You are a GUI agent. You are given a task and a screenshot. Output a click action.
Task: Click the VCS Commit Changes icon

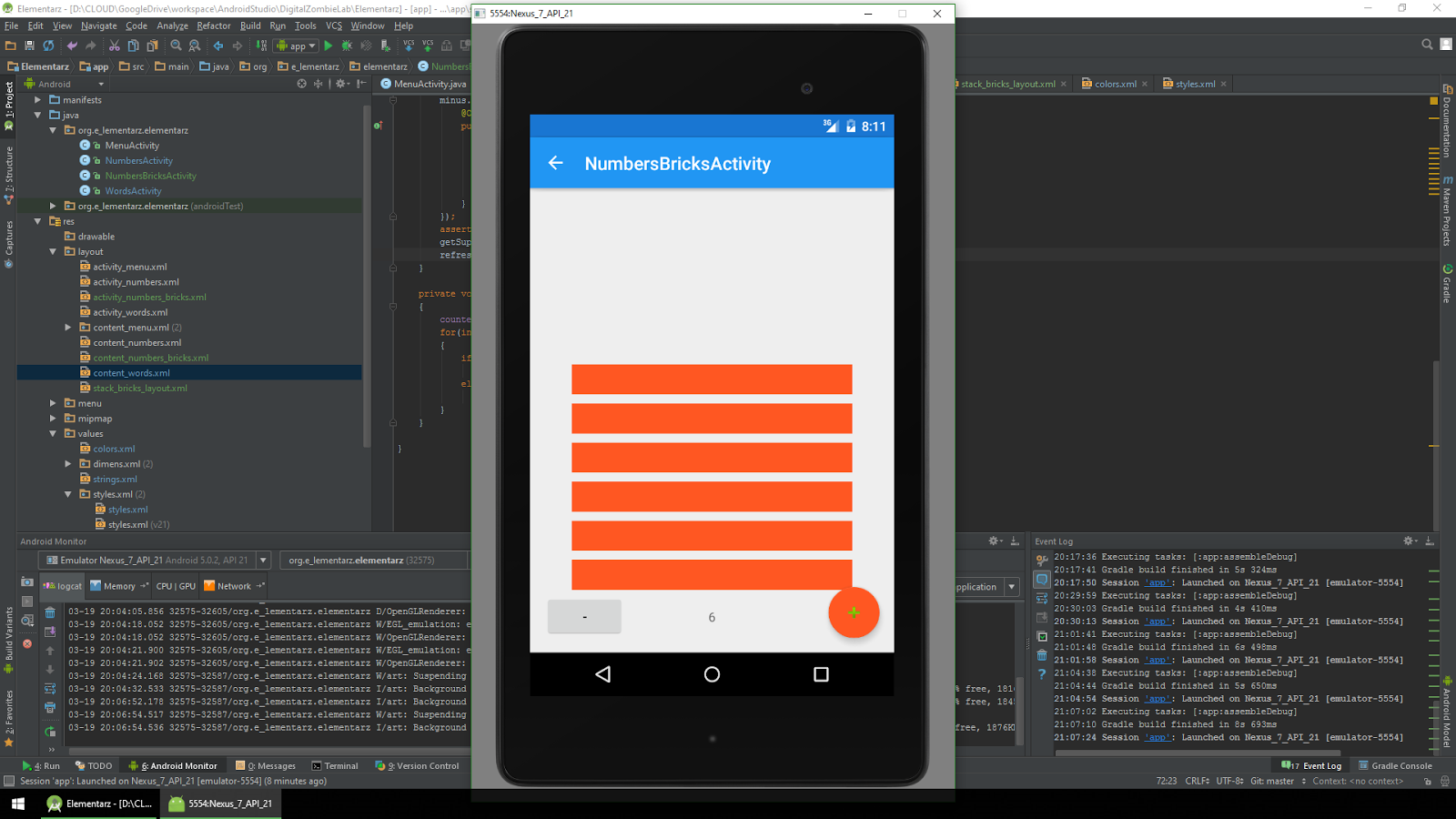coord(427,45)
